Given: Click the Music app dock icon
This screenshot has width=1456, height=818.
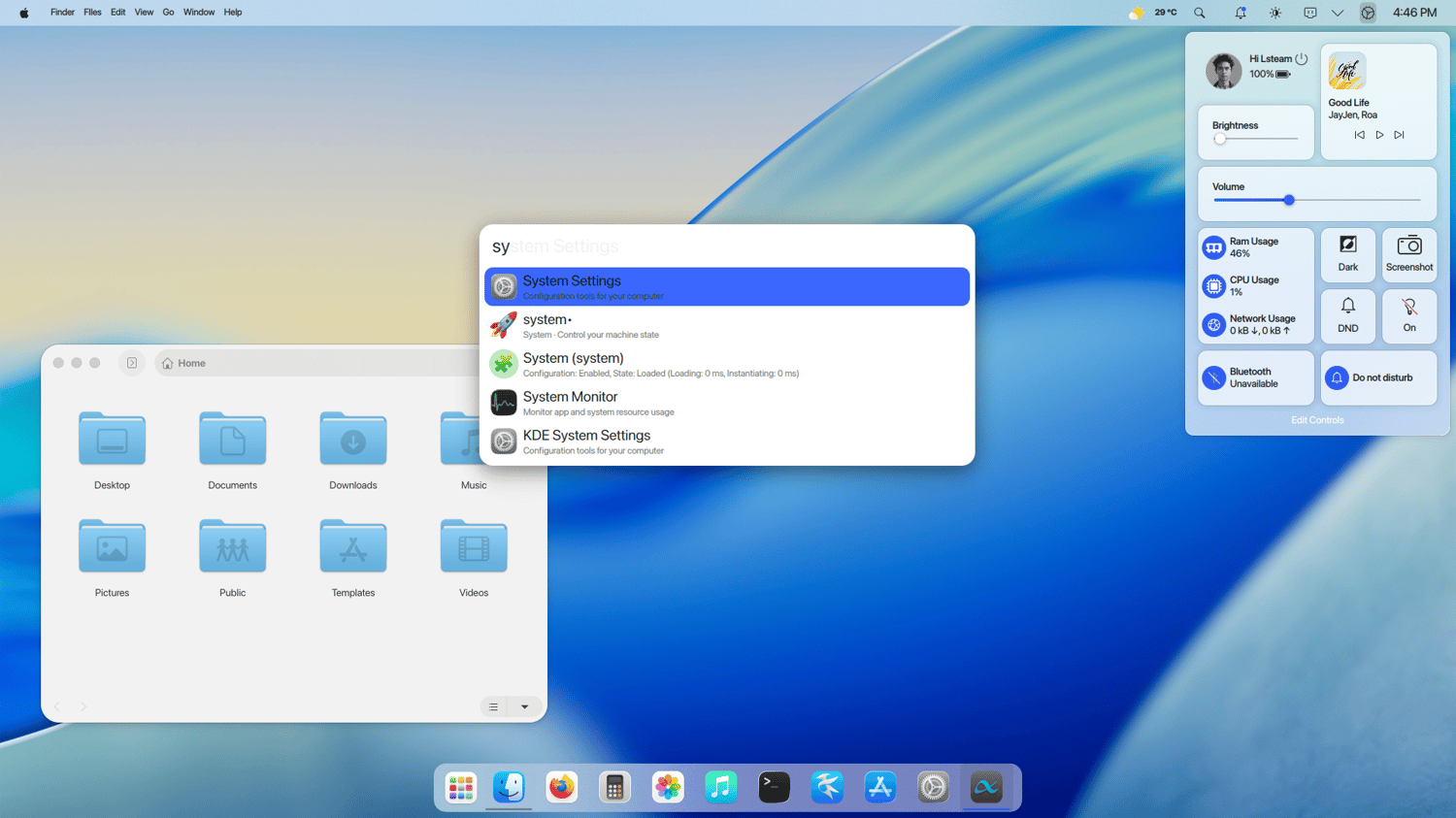Looking at the screenshot, I should pos(720,787).
